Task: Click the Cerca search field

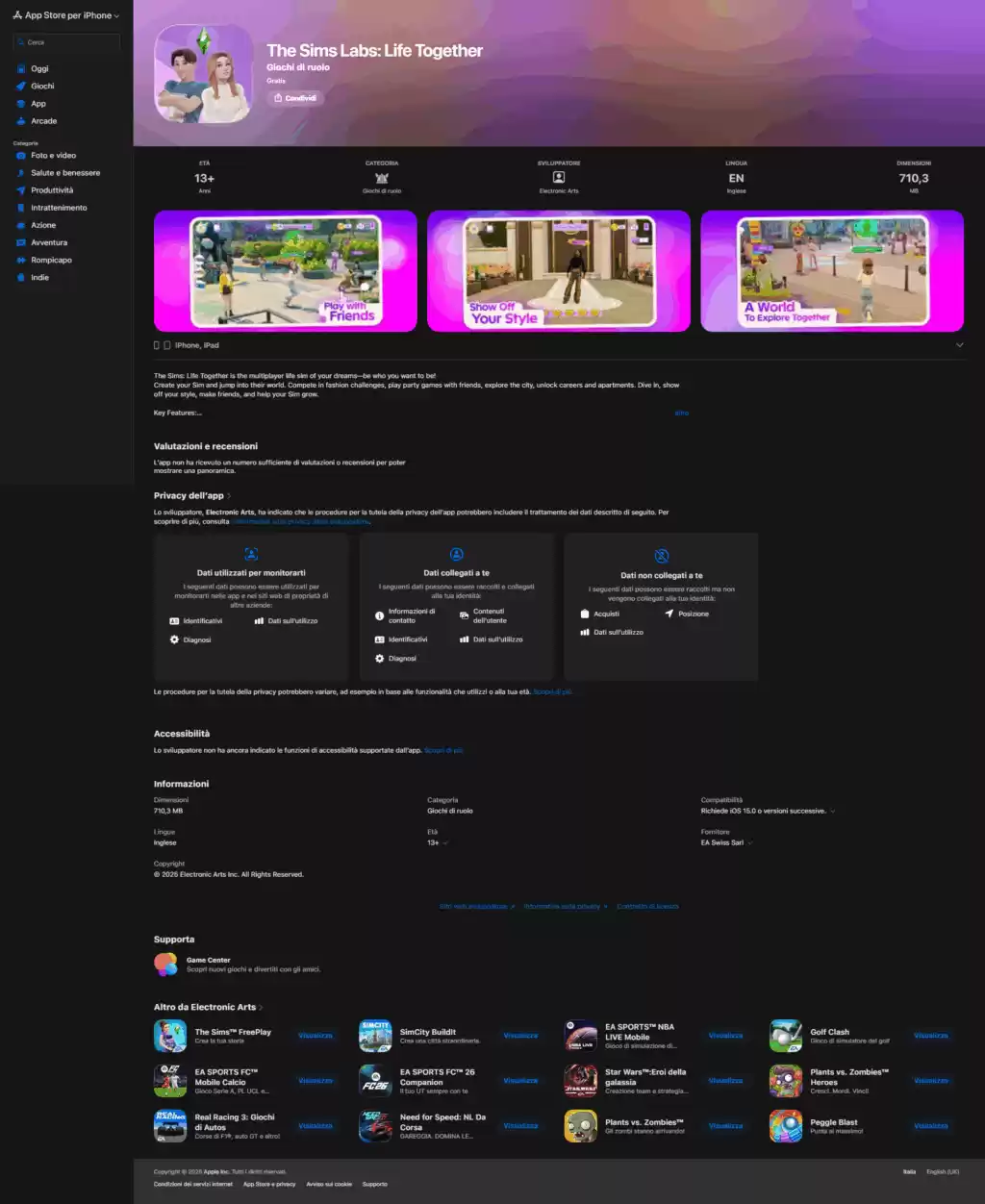Action: point(67,42)
